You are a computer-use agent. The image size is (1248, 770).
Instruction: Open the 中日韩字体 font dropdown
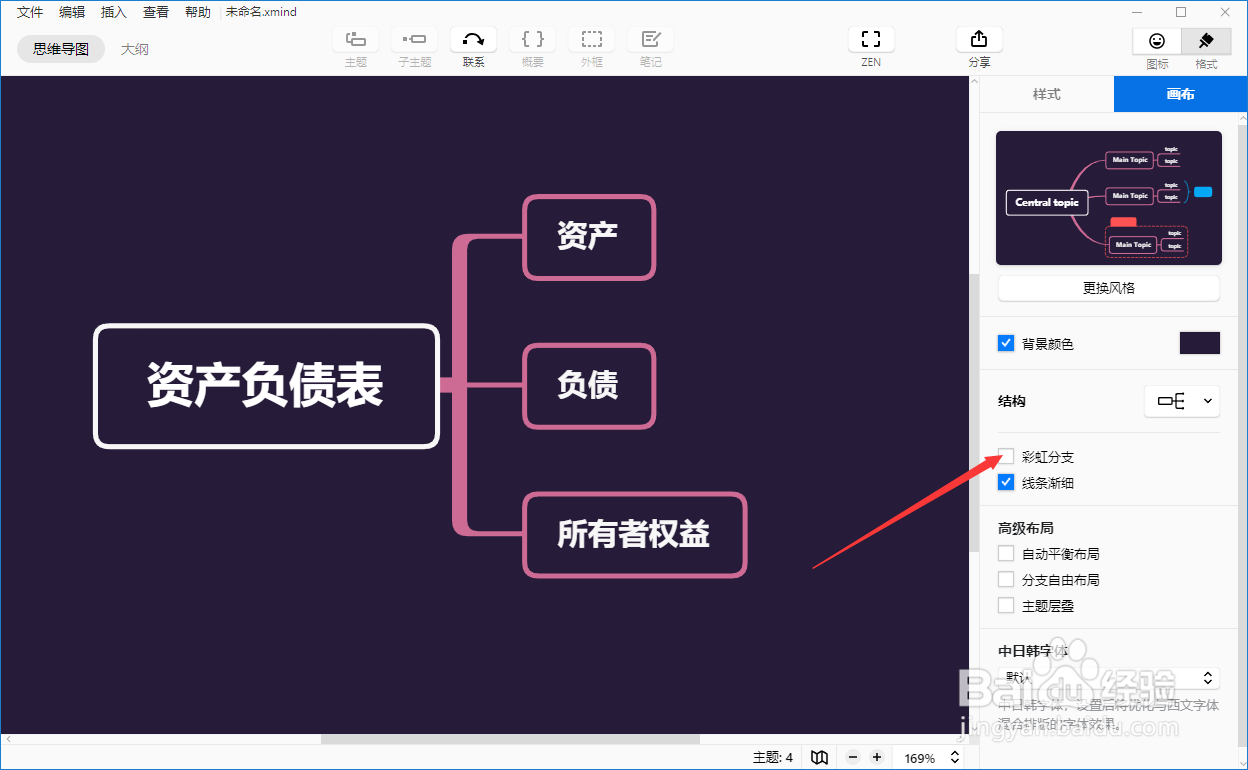1108,677
